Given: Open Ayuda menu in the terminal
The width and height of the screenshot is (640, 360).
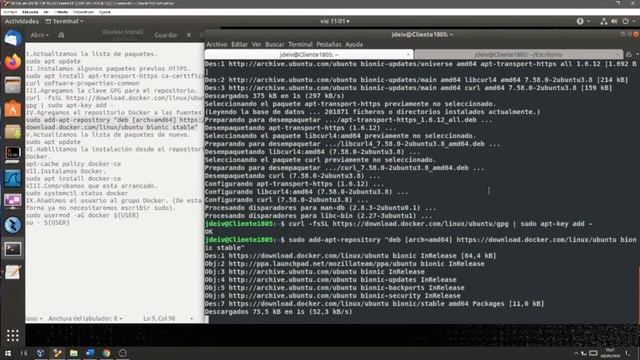Looking at the screenshot, I should click(x=354, y=44).
